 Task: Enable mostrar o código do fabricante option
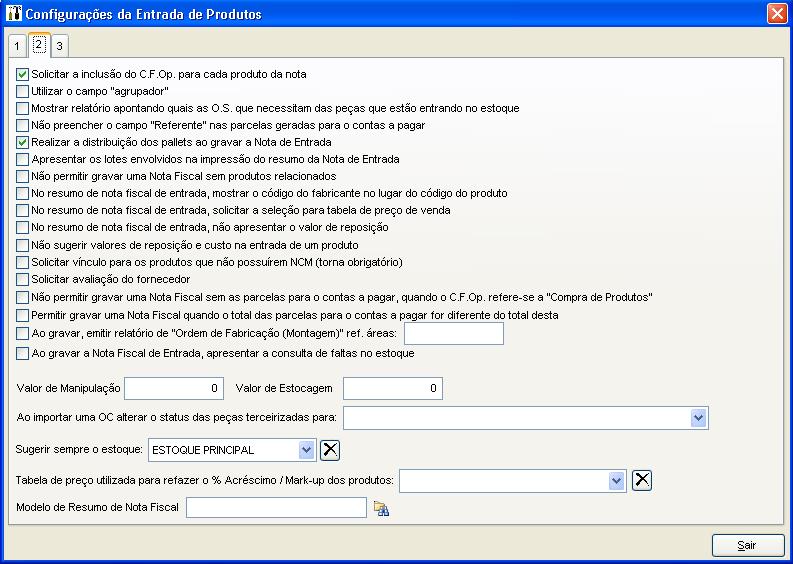[22, 193]
